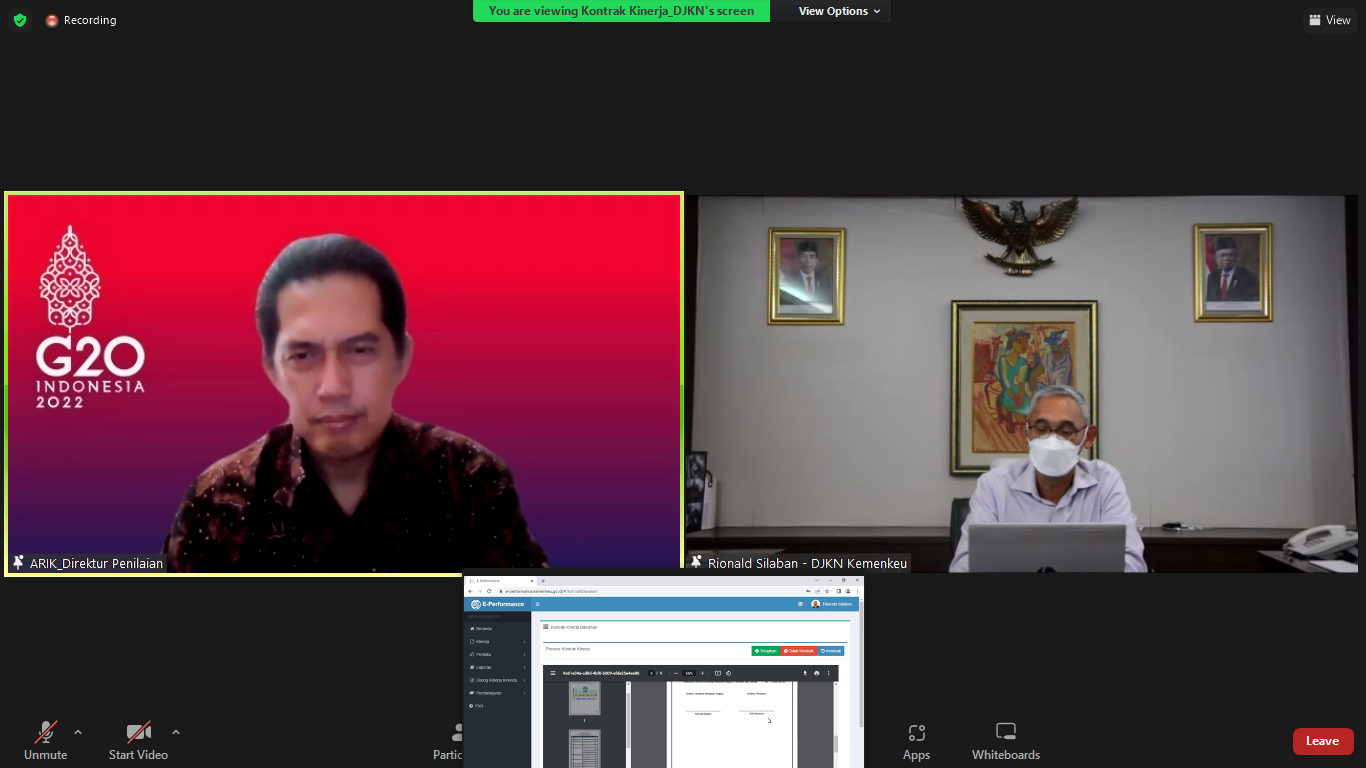Screen dimensions: 1366x768
Task: Select Rionald Silaban's video tile
Action: [x=1021, y=383]
